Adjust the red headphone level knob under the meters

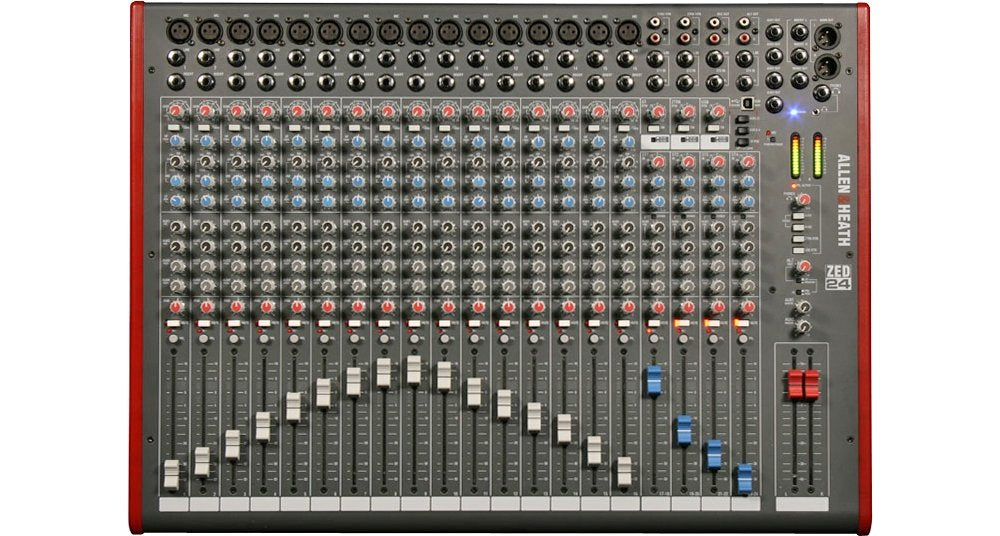(804, 200)
